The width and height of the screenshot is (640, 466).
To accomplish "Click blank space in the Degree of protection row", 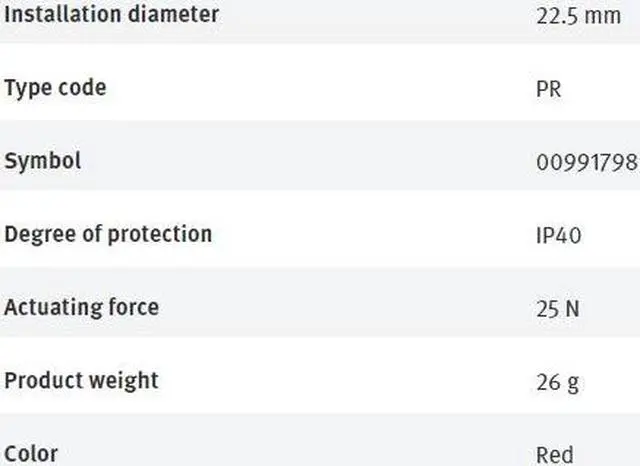I will pyautogui.click(x=370, y=235).
